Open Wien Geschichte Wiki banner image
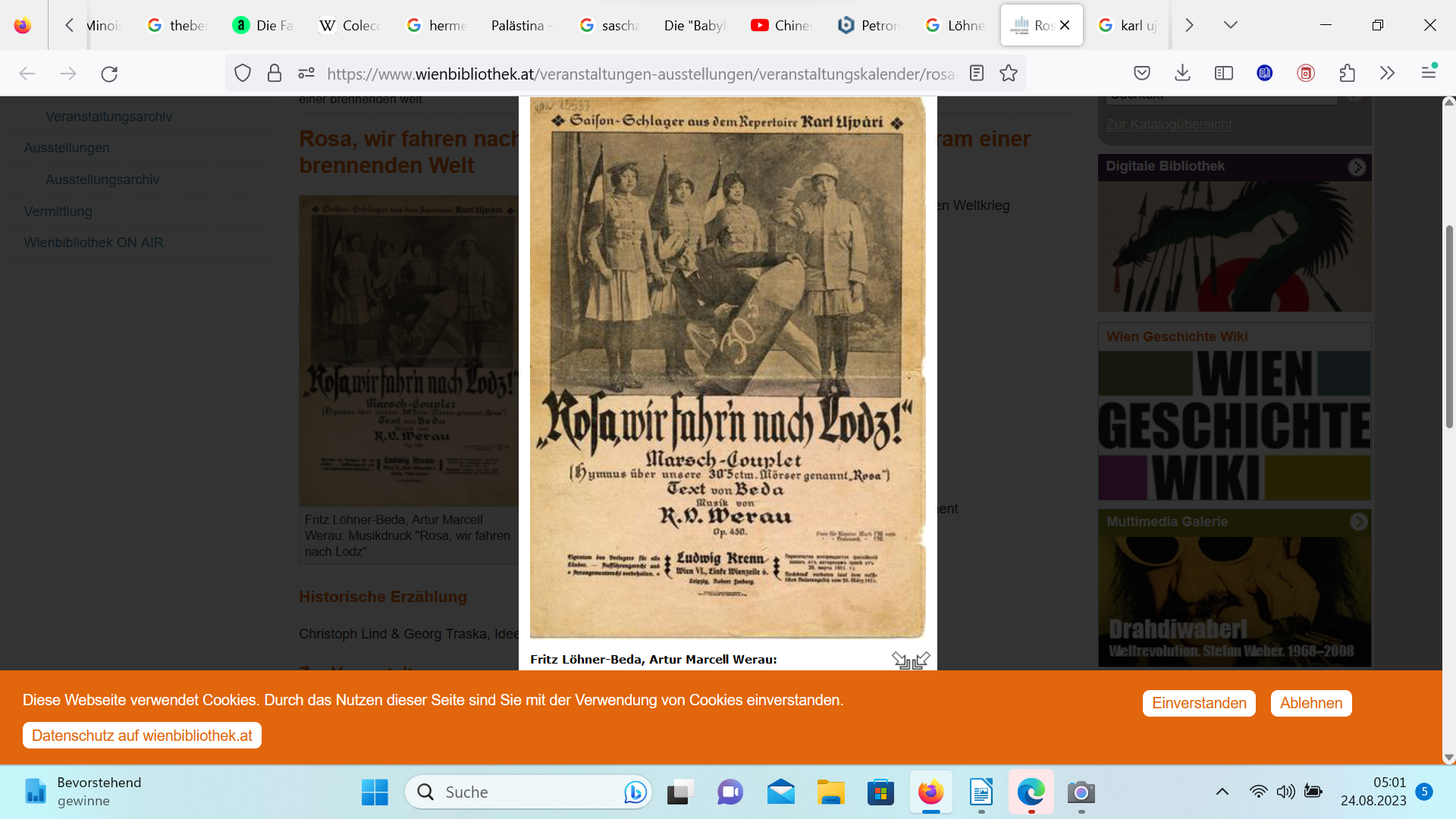Viewport: 1456px width, 819px height. 1234,425
